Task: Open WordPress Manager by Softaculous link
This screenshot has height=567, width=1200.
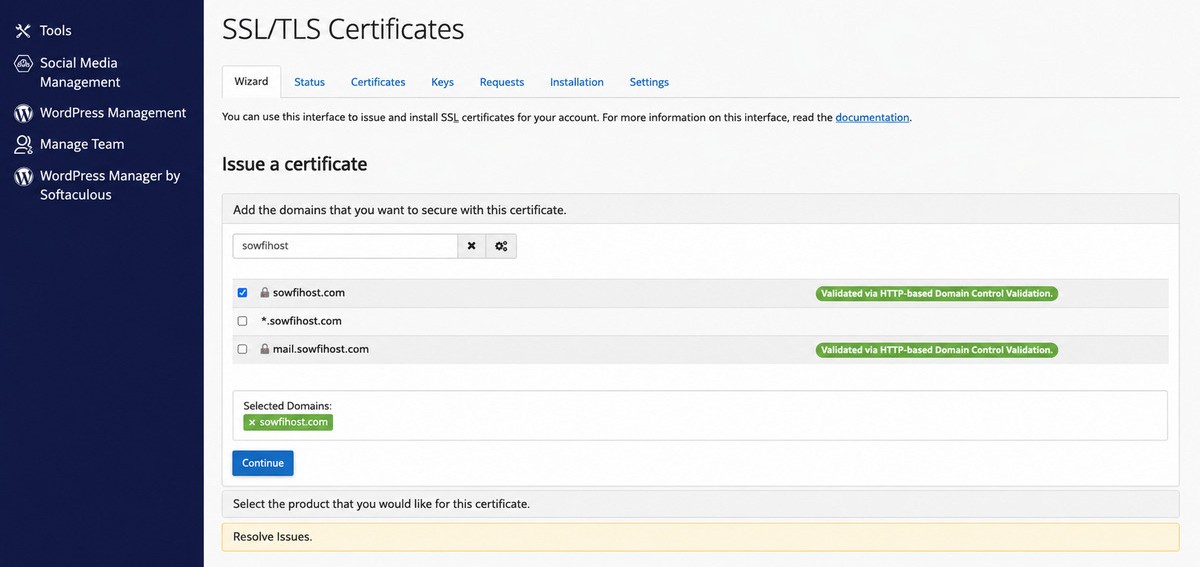Action: (x=110, y=185)
